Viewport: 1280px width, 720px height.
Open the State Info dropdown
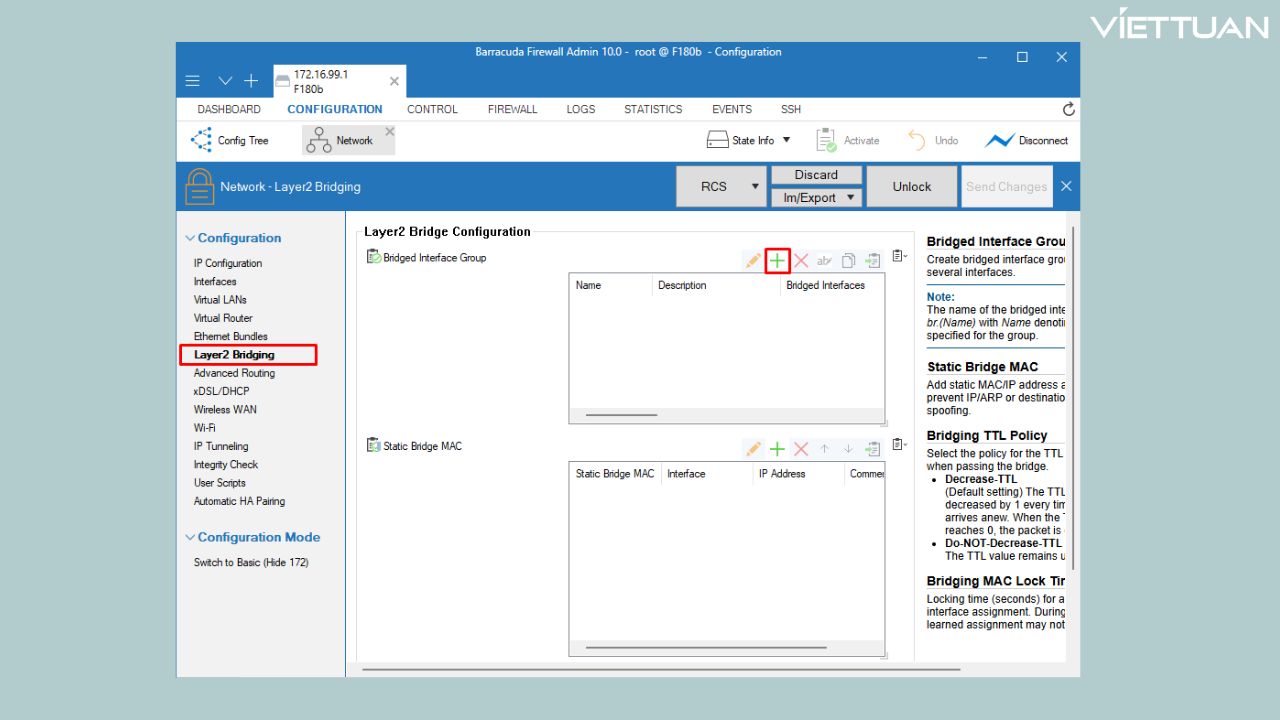(x=786, y=141)
